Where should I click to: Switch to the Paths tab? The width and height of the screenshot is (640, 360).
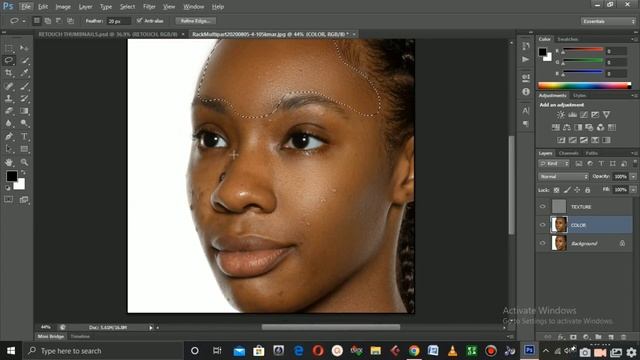[x=591, y=153]
